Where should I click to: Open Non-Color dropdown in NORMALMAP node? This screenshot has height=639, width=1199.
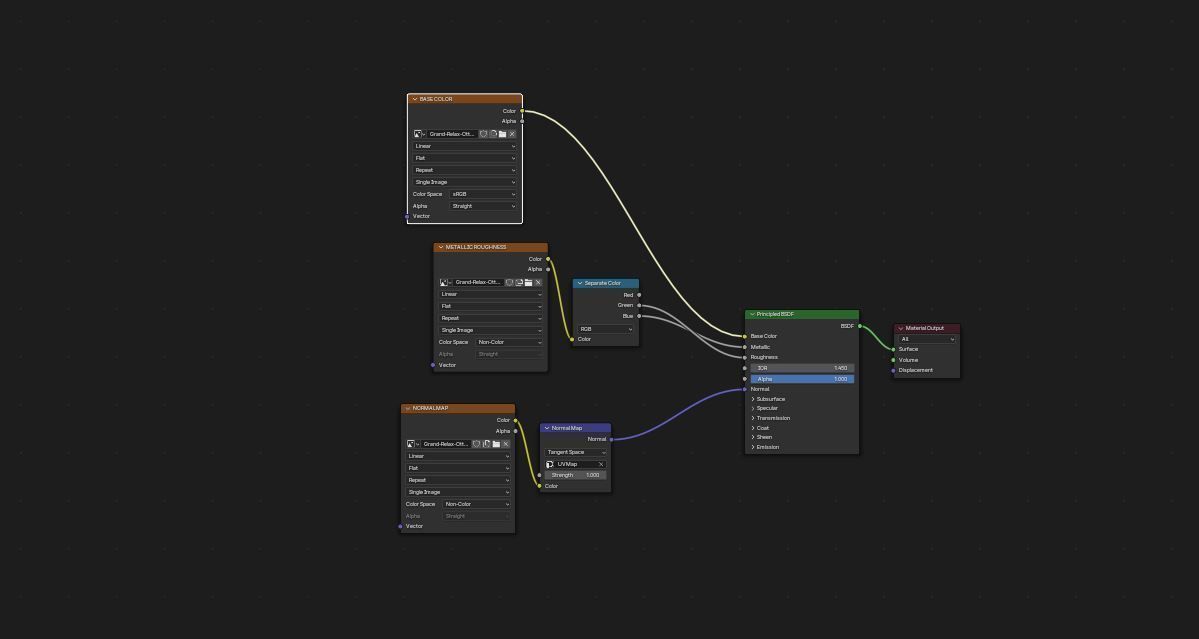point(476,504)
